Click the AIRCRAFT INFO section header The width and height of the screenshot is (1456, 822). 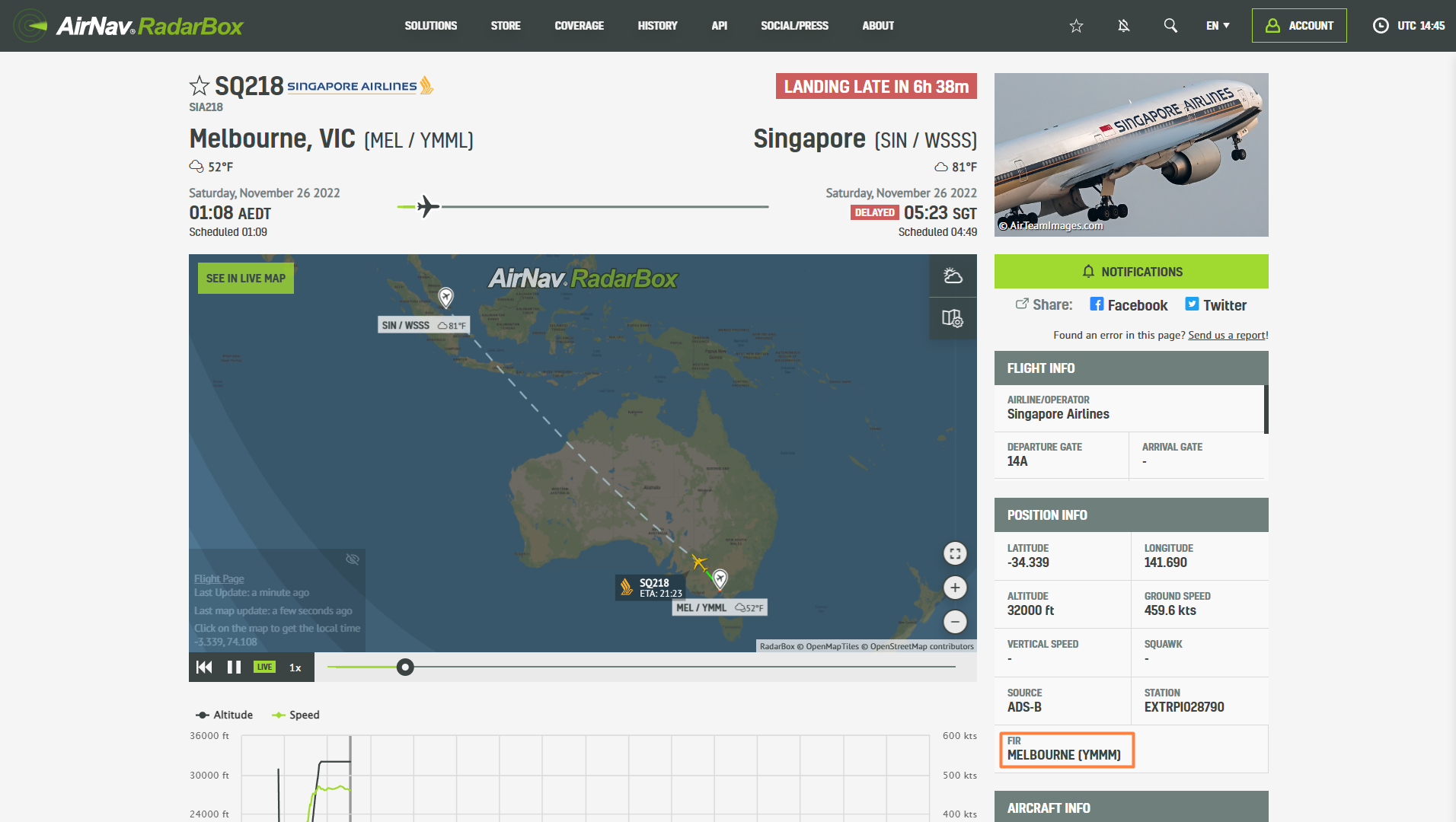(x=1132, y=807)
